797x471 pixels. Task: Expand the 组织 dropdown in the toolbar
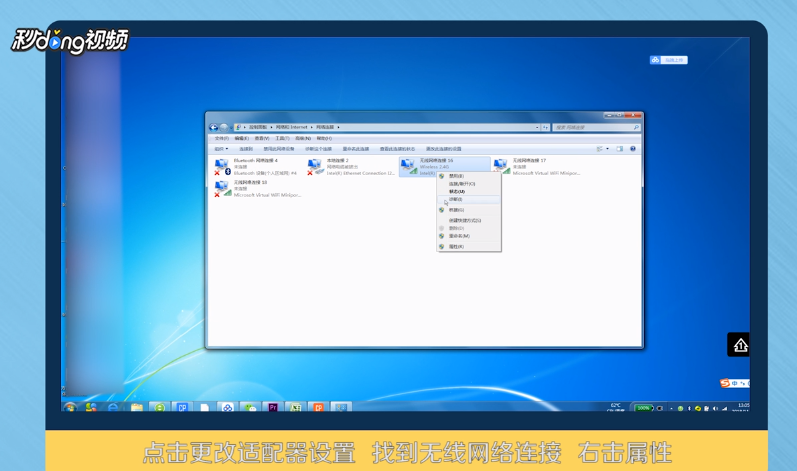click(221, 149)
